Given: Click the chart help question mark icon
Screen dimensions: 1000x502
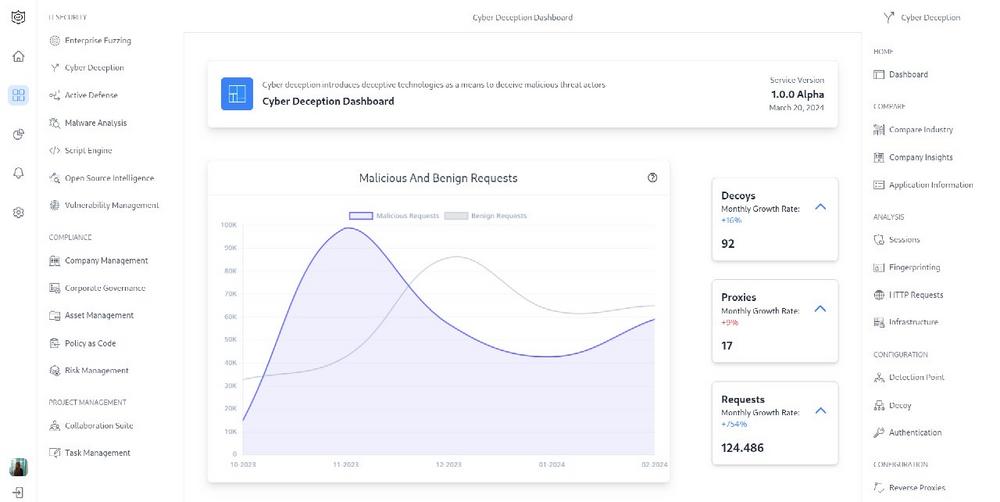Looking at the screenshot, I should [x=653, y=178].
